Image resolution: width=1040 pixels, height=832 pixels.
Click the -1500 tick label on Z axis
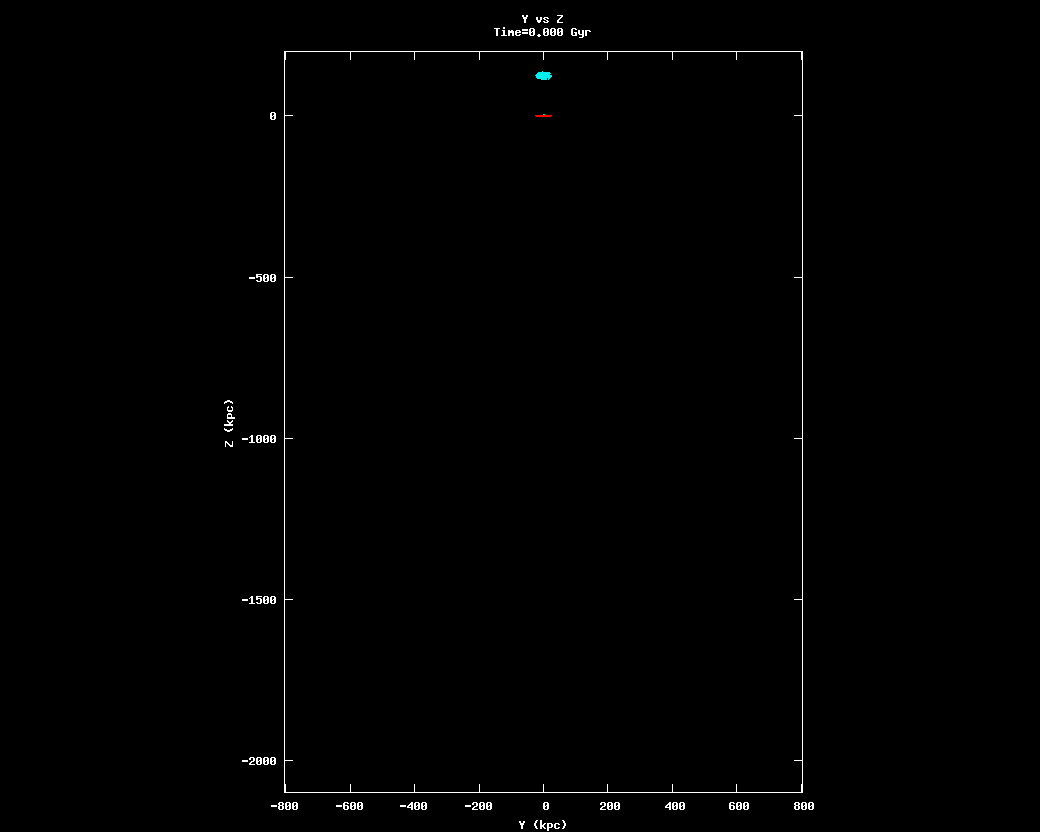click(x=259, y=600)
